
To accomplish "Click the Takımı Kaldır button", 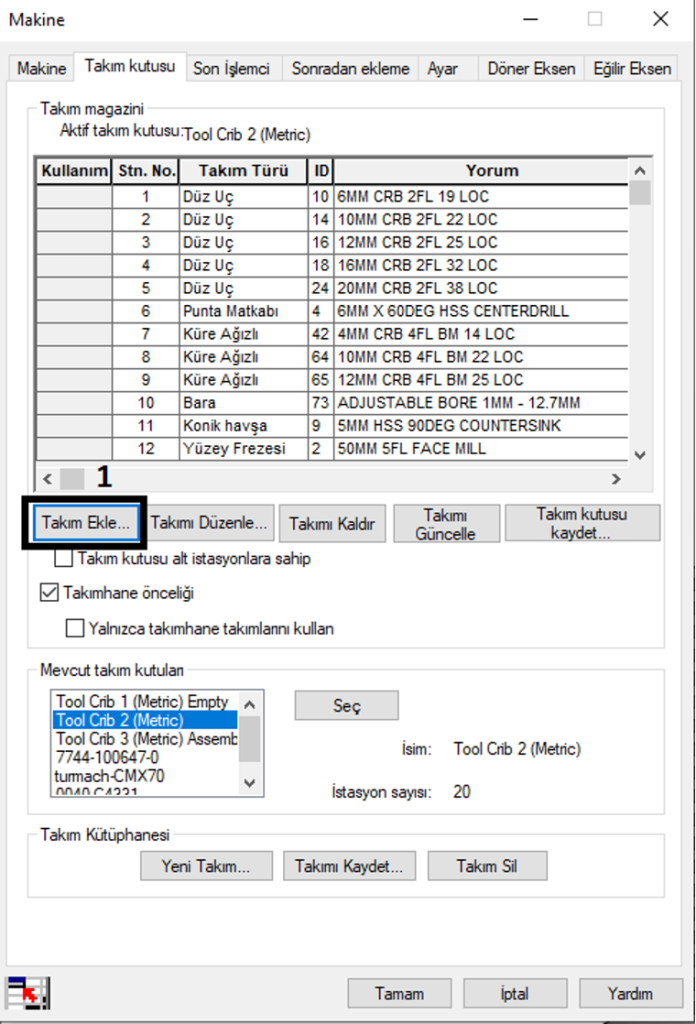I will (331, 523).
